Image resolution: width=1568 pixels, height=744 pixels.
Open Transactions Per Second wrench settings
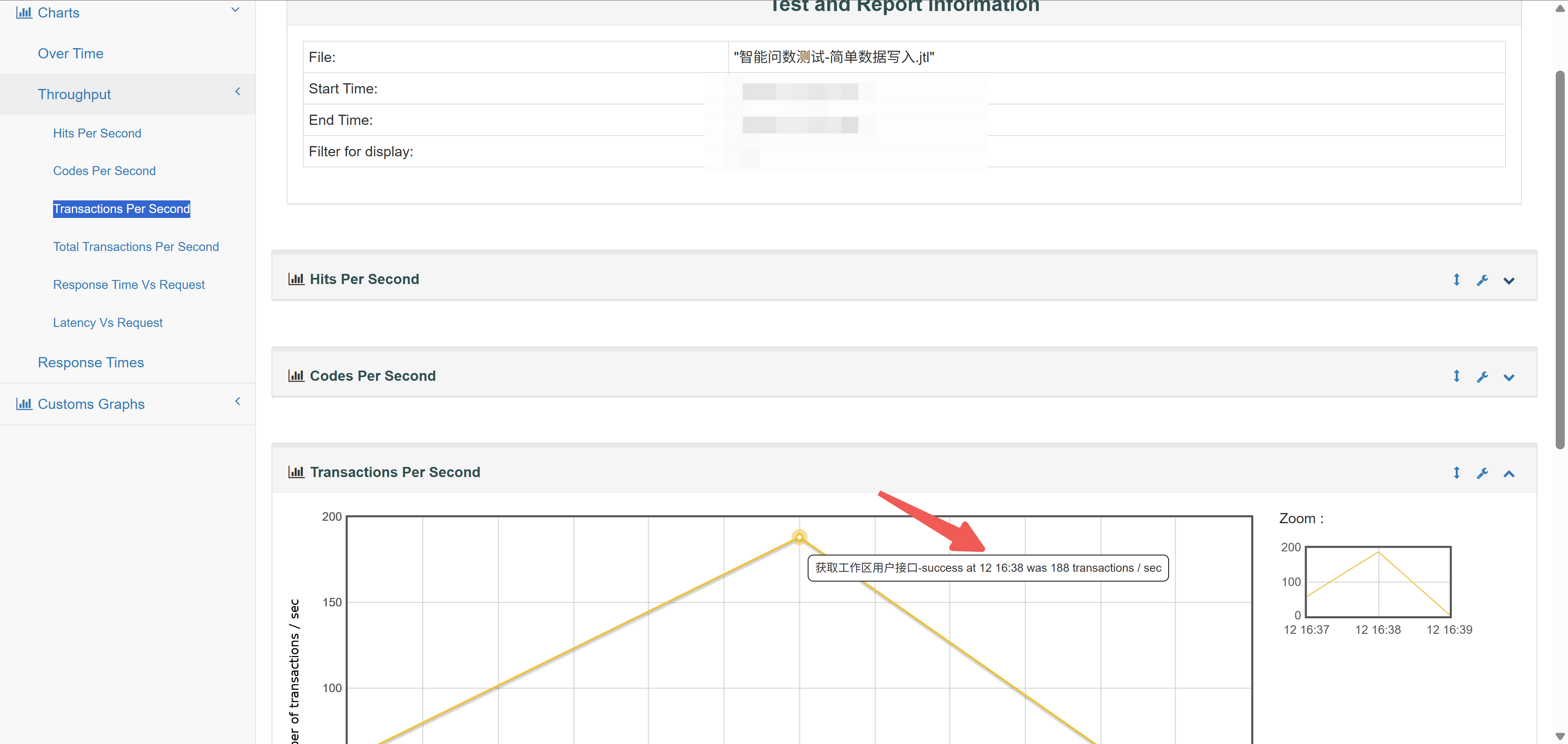(1482, 473)
